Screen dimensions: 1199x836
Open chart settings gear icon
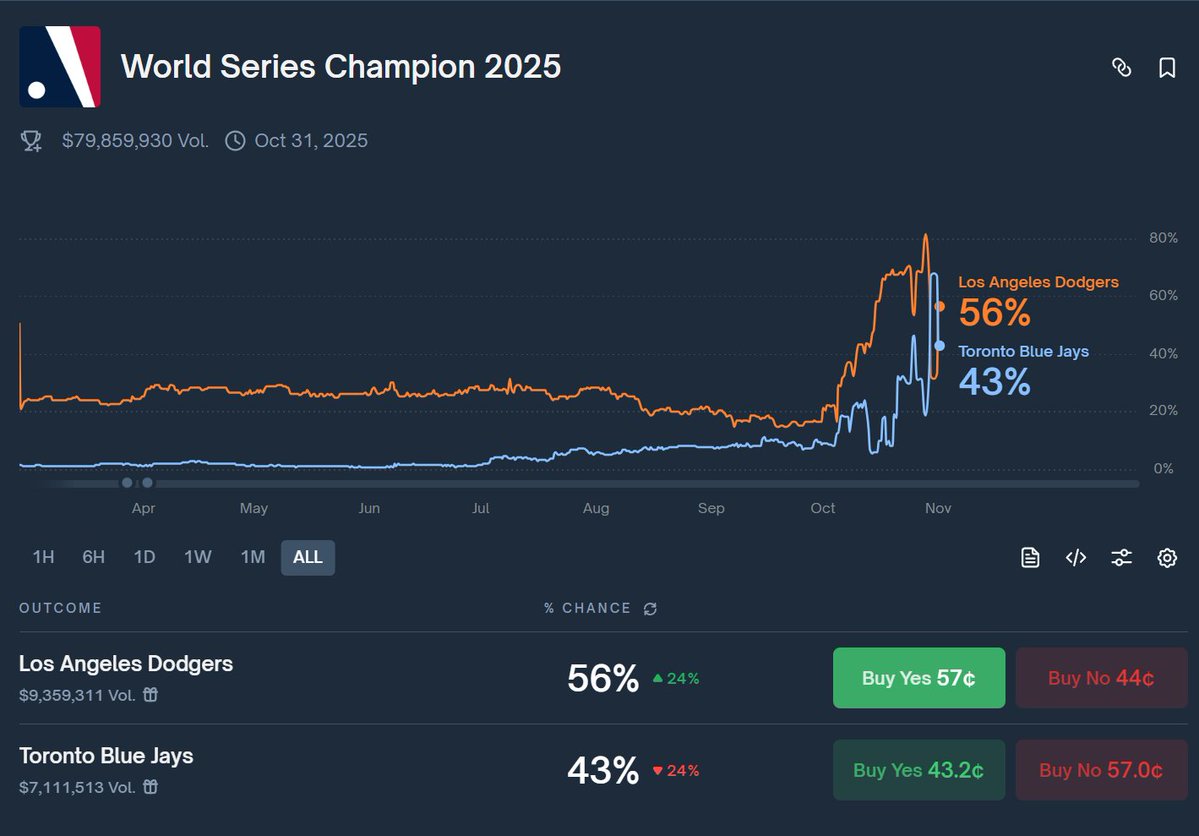pos(1167,558)
